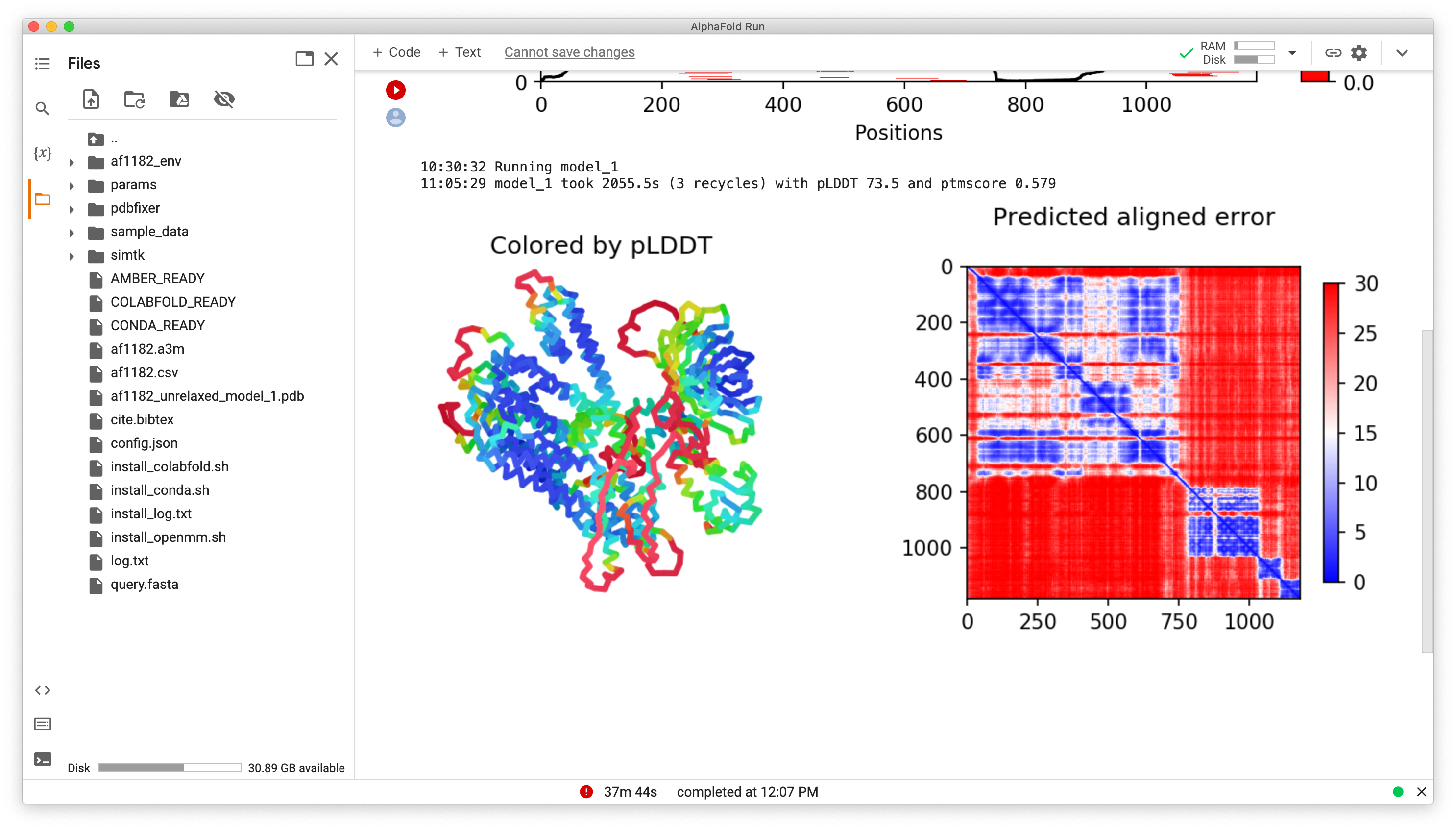
Task: Click the Cannot save changes link
Action: pyautogui.click(x=569, y=52)
